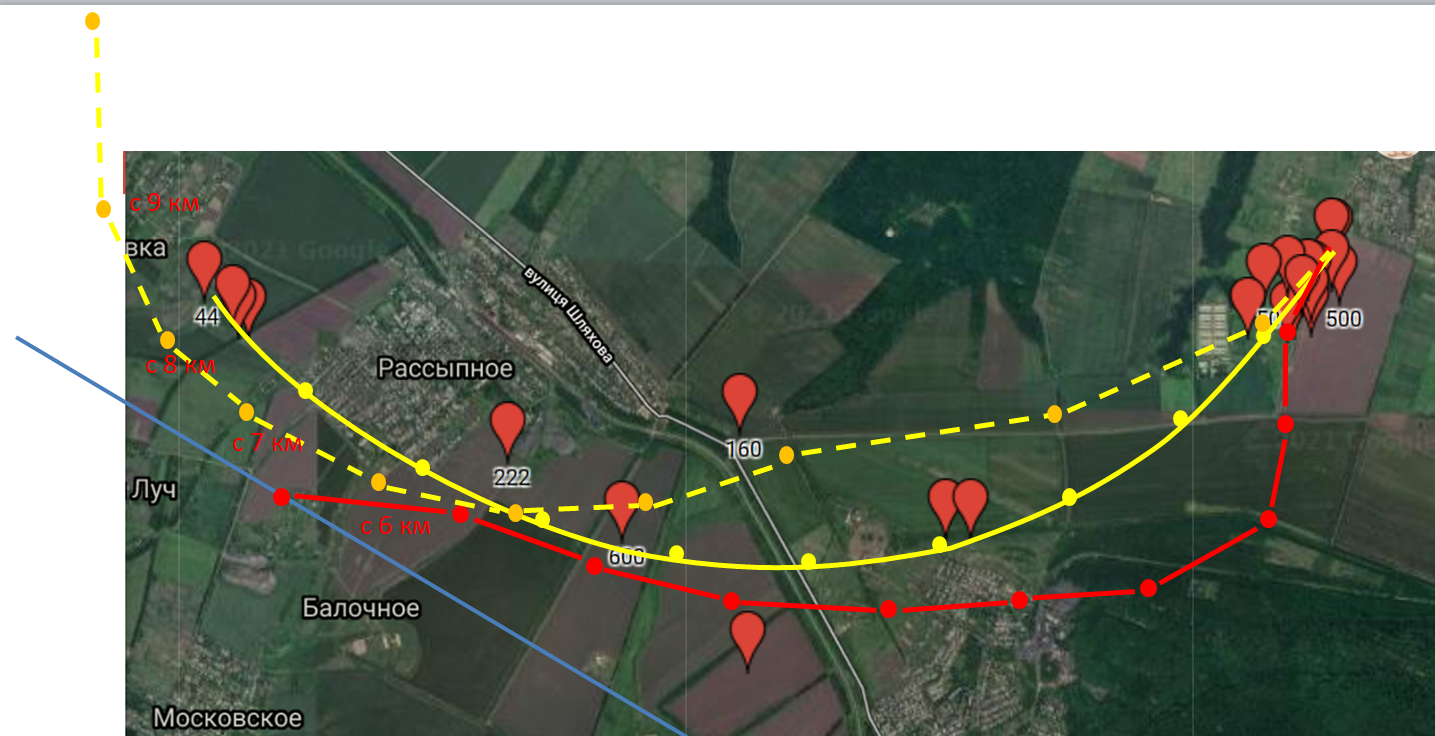Click the Луч place label
1435x736 pixels.
(x=152, y=490)
